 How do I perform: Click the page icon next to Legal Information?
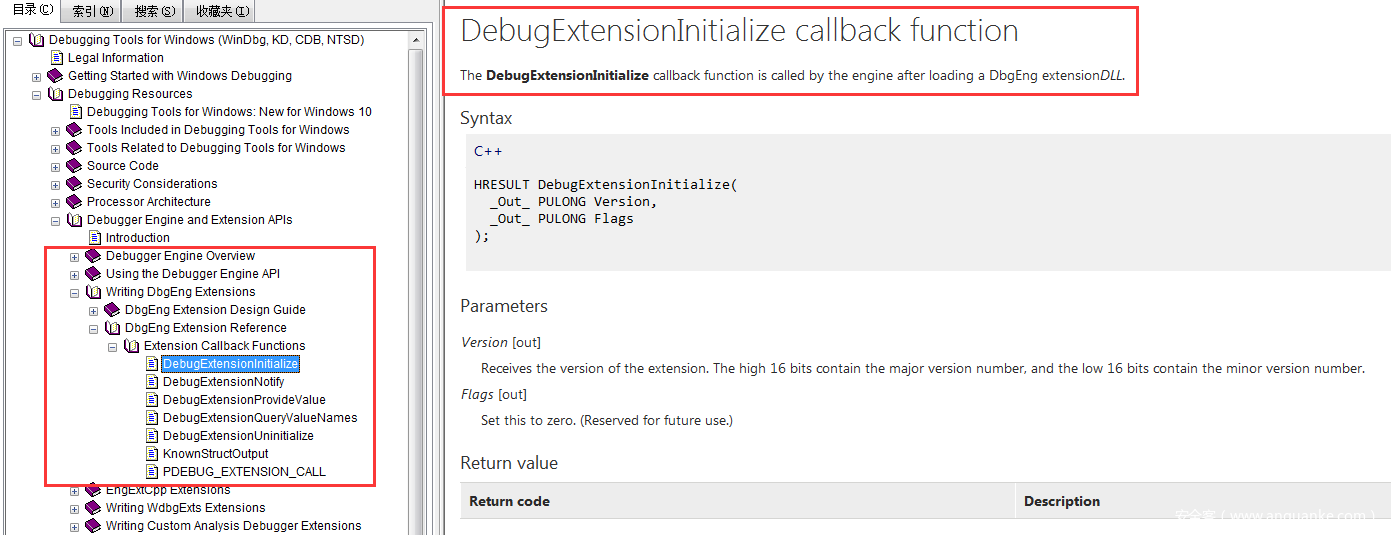click(56, 58)
